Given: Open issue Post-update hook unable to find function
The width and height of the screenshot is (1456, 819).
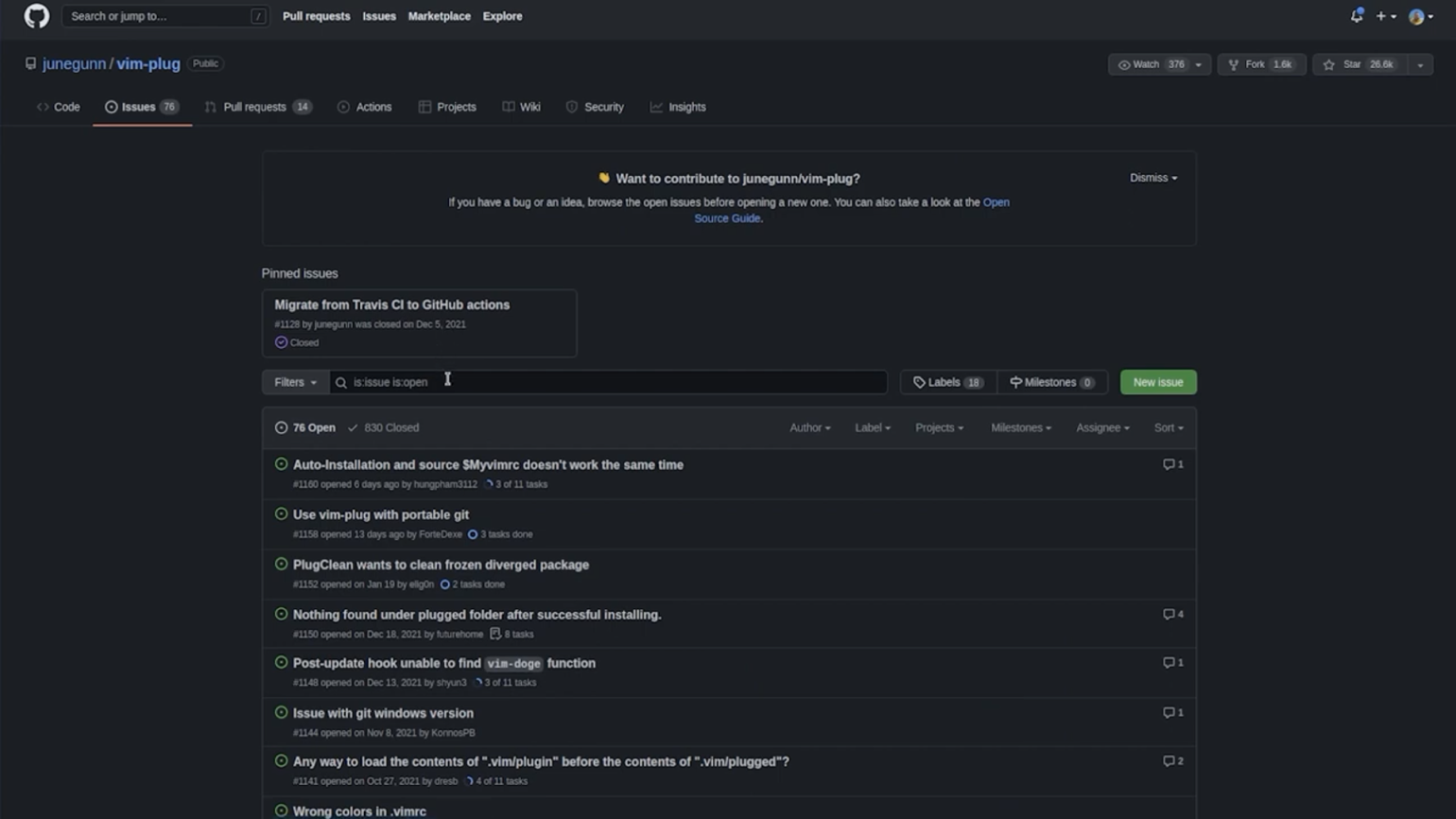Looking at the screenshot, I should click(x=444, y=663).
